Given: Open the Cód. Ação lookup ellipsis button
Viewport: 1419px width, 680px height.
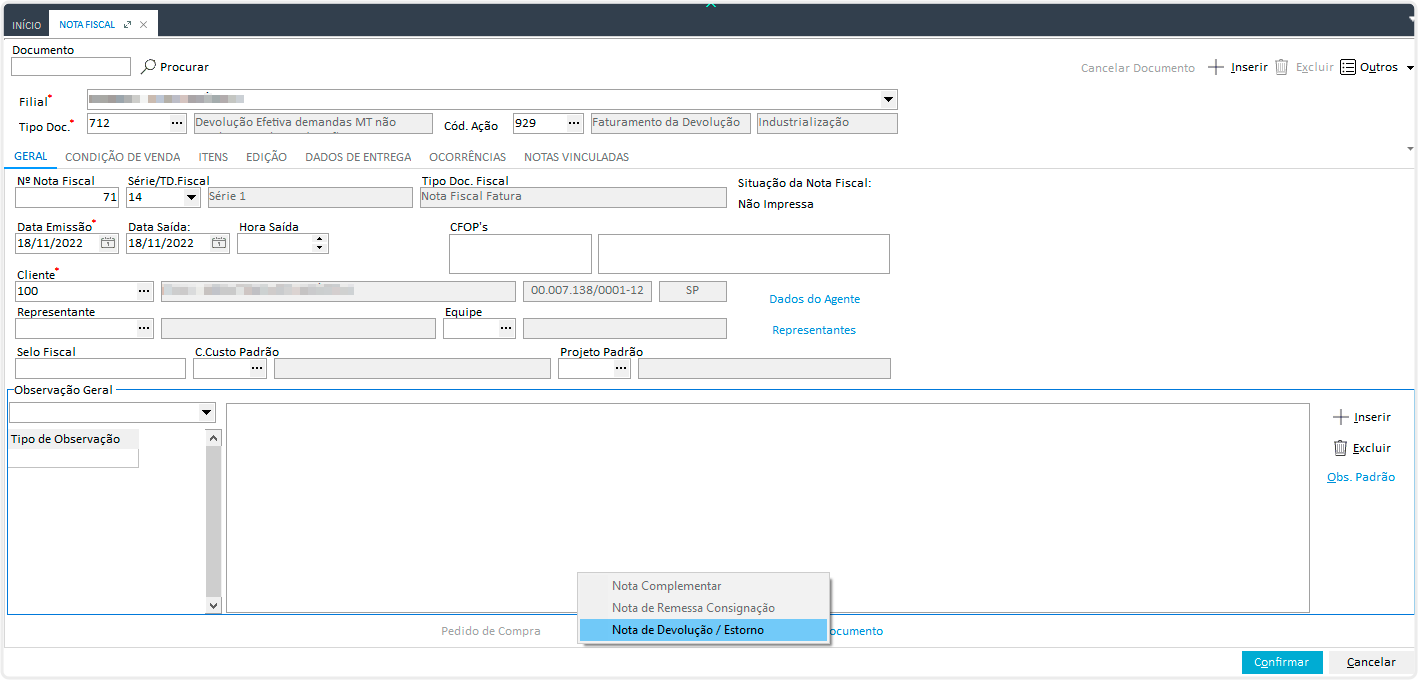Looking at the screenshot, I should [574, 123].
